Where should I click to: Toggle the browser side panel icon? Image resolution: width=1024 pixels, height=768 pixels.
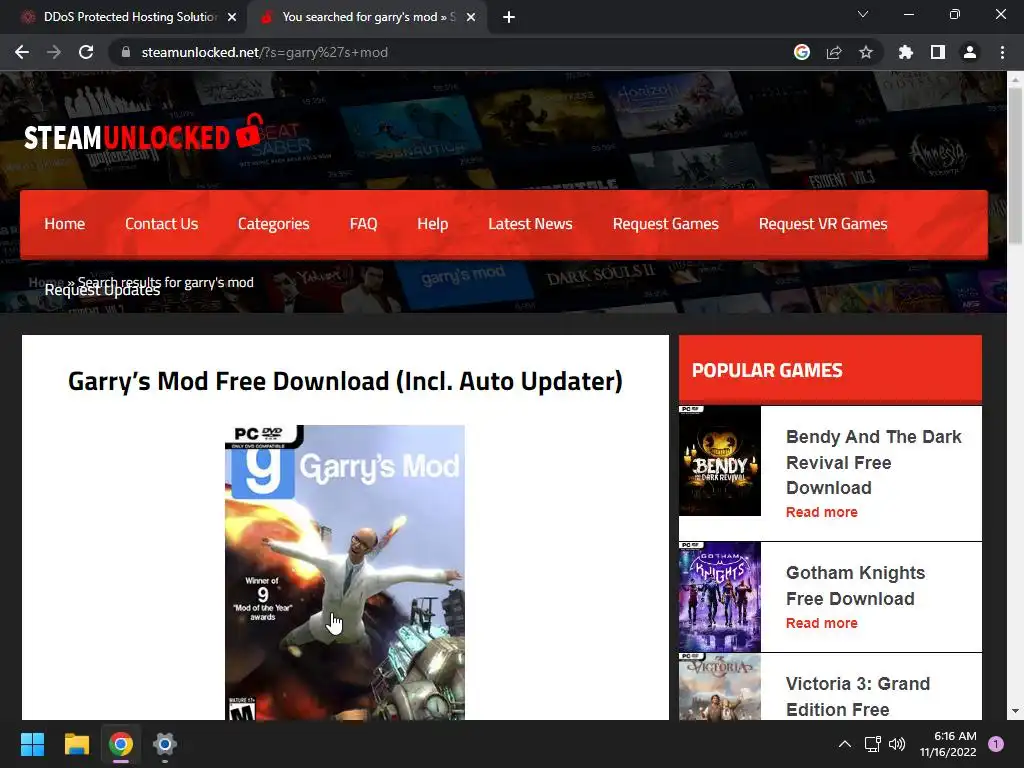938,52
